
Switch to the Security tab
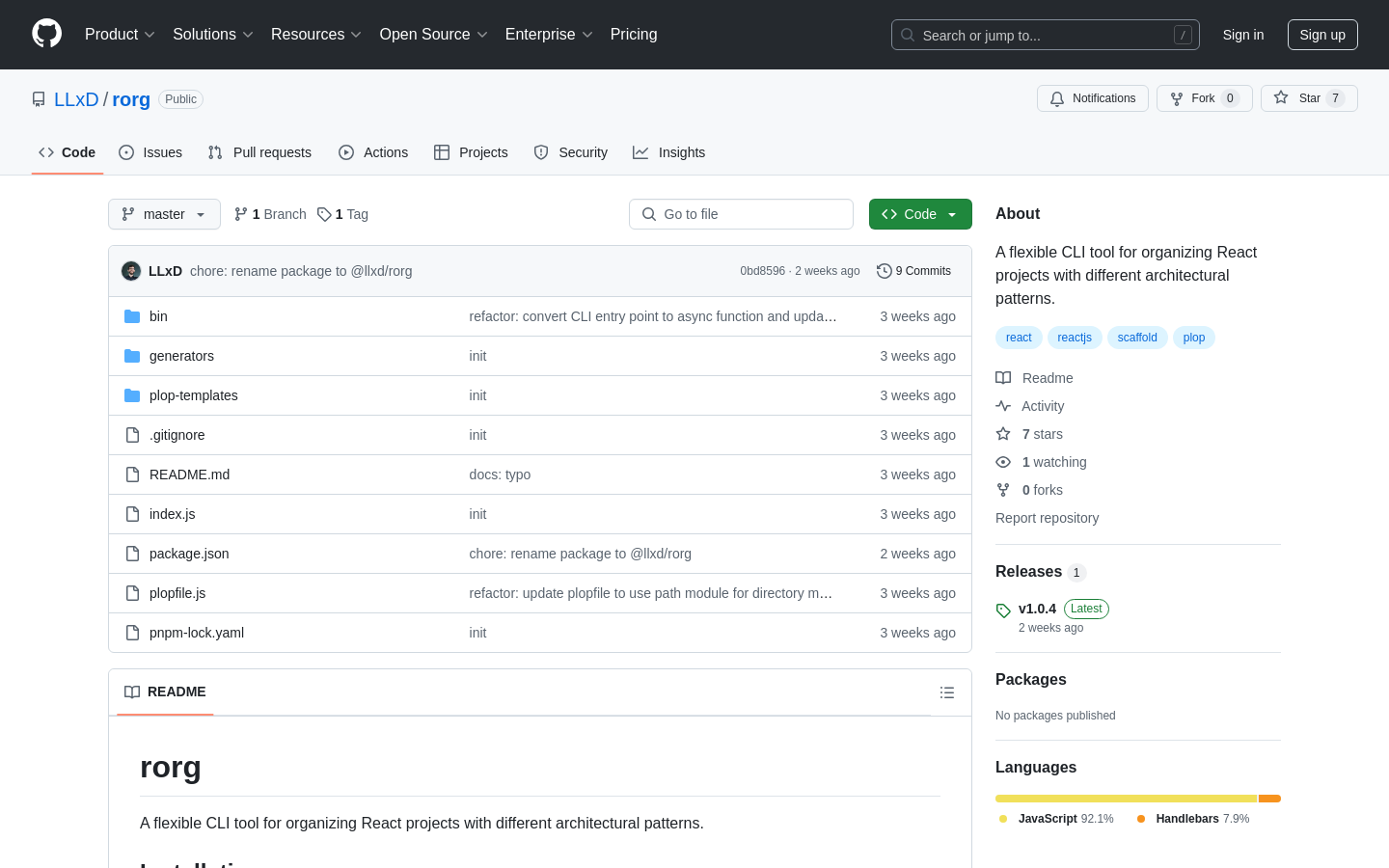click(571, 152)
